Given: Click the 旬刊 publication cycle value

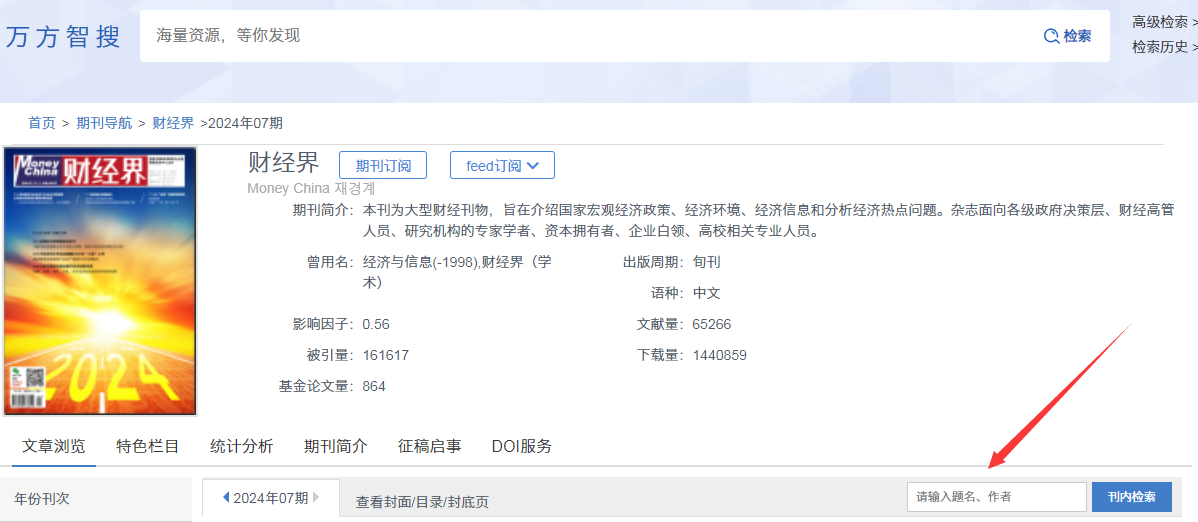Looking at the screenshot, I should click(707, 262).
